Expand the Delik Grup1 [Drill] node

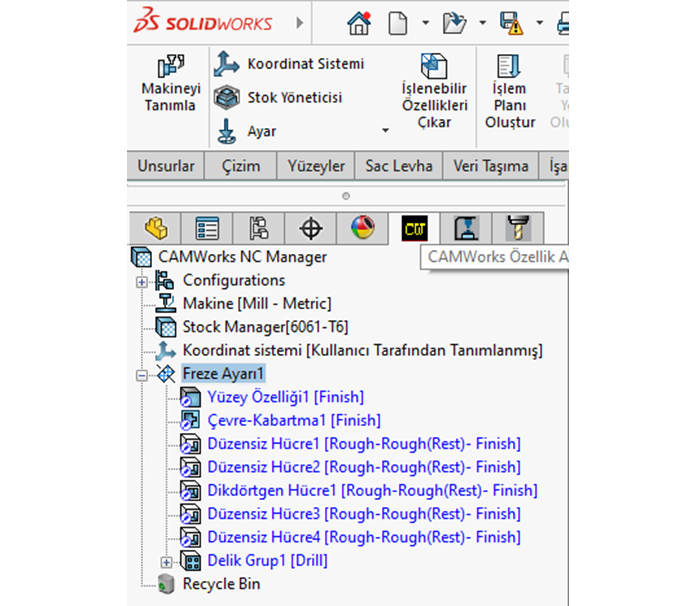coord(167,562)
